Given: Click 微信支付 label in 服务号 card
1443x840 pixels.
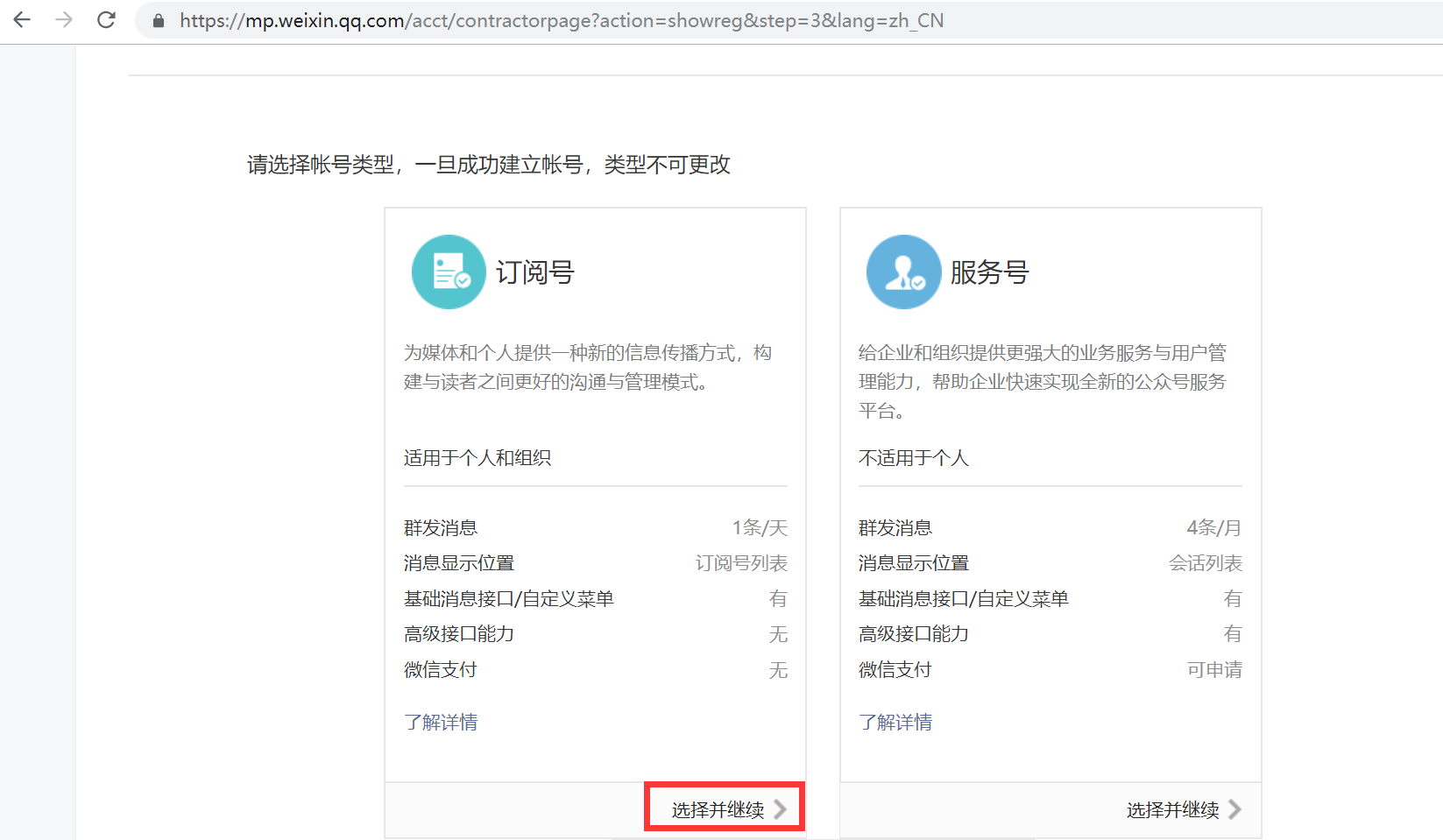Looking at the screenshot, I should point(895,670).
